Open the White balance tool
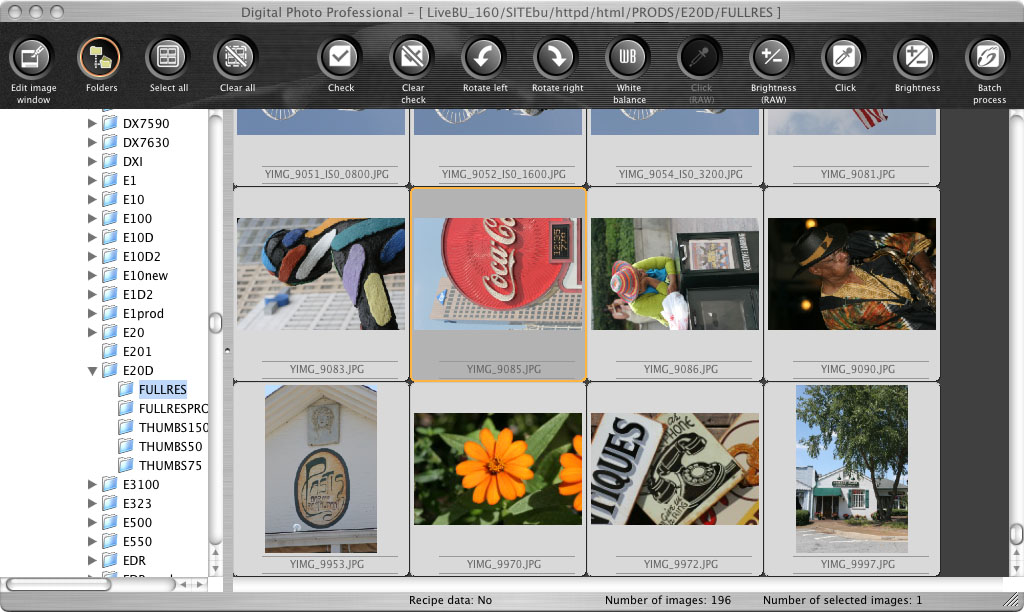The image size is (1024, 612). point(629,57)
